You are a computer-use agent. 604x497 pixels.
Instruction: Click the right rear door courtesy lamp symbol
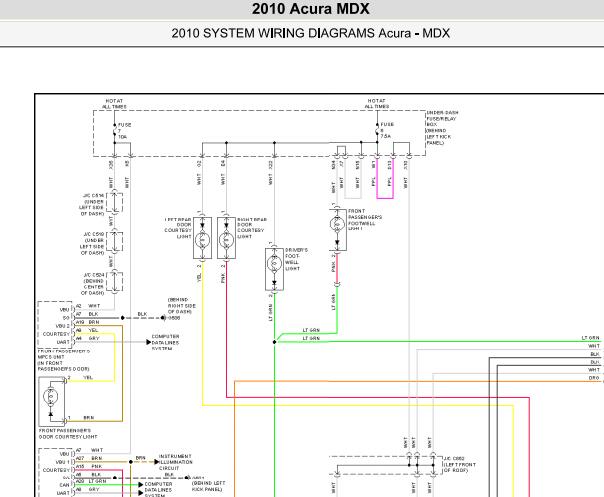(226, 240)
